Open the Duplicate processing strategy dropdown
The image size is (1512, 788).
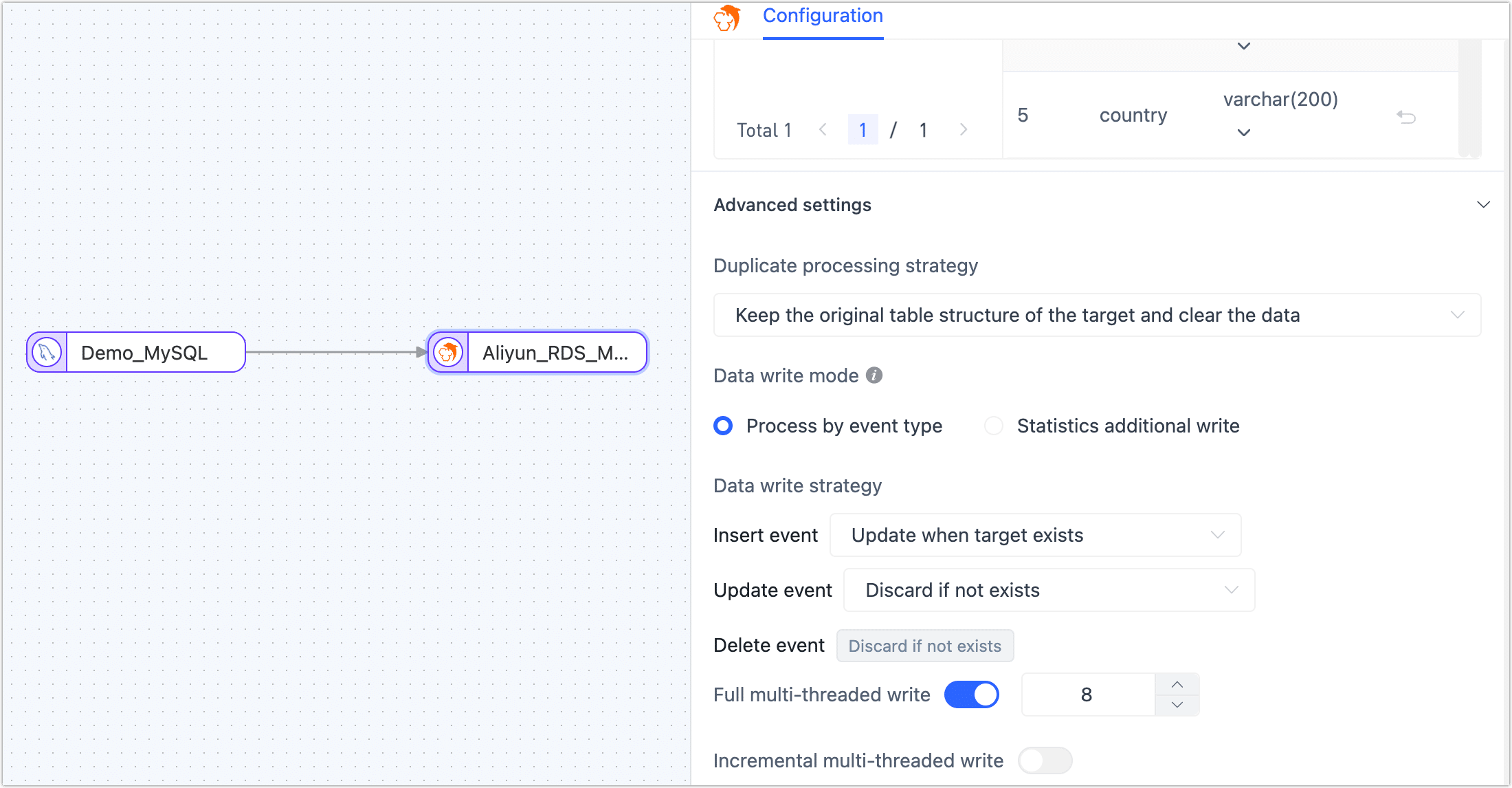[x=1097, y=315]
